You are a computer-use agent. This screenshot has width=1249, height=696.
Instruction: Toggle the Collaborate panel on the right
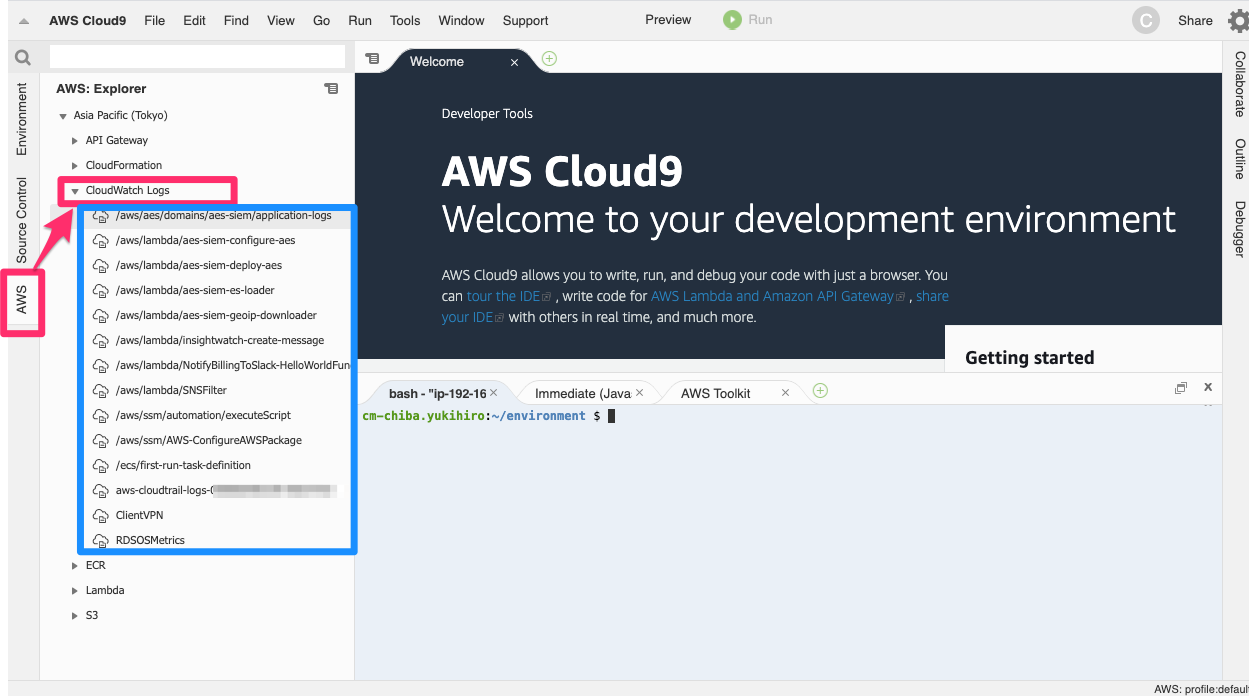pyautogui.click(x=1240, y=90)
